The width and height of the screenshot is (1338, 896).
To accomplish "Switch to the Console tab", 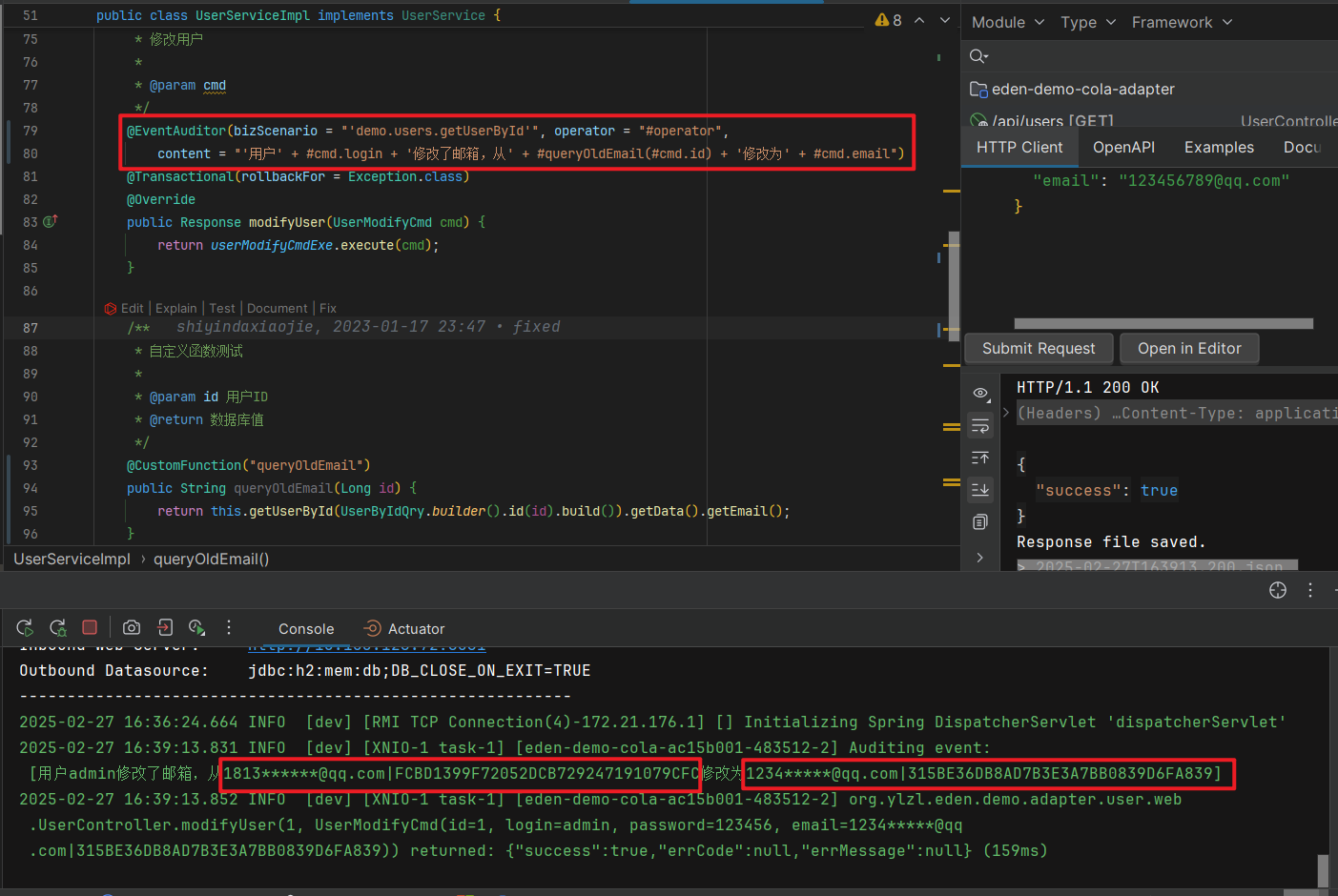I will [x=306, y=628].
